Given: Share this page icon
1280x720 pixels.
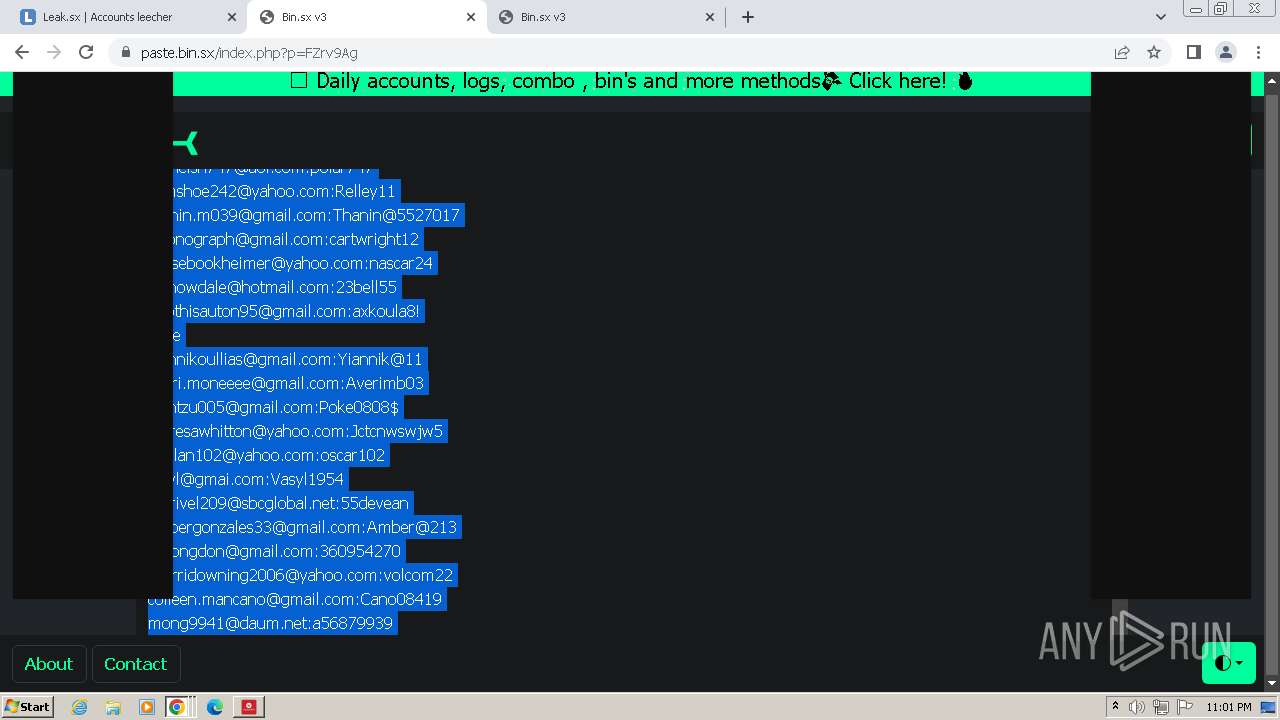Looking at the screenshot, I should pos(1122,52).
